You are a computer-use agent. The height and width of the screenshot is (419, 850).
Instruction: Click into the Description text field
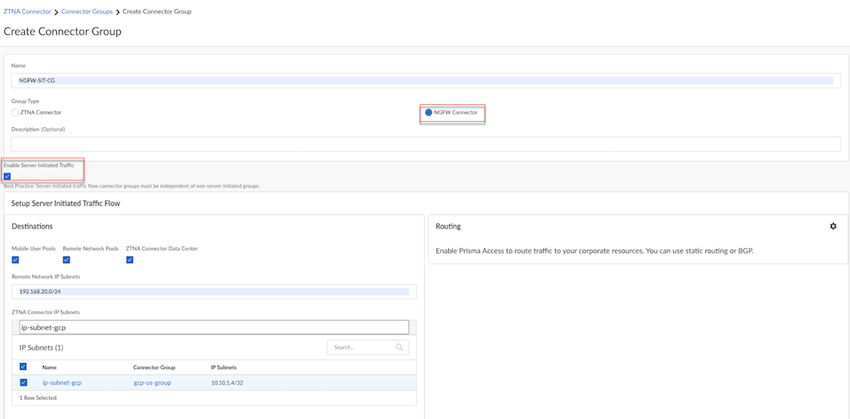tap(425, 144)
